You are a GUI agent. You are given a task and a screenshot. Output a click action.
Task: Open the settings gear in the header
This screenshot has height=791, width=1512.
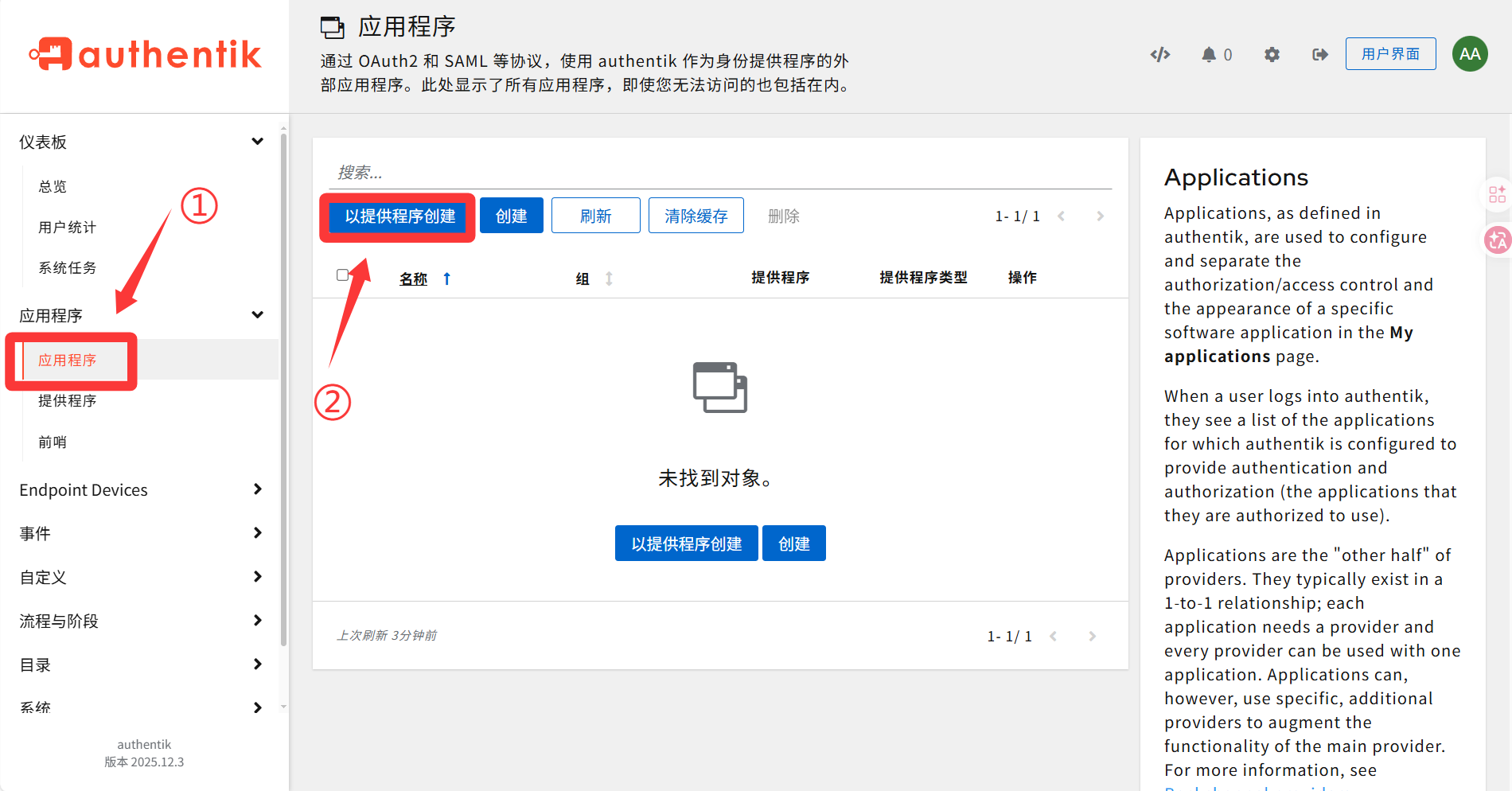tap(1271, 54)
